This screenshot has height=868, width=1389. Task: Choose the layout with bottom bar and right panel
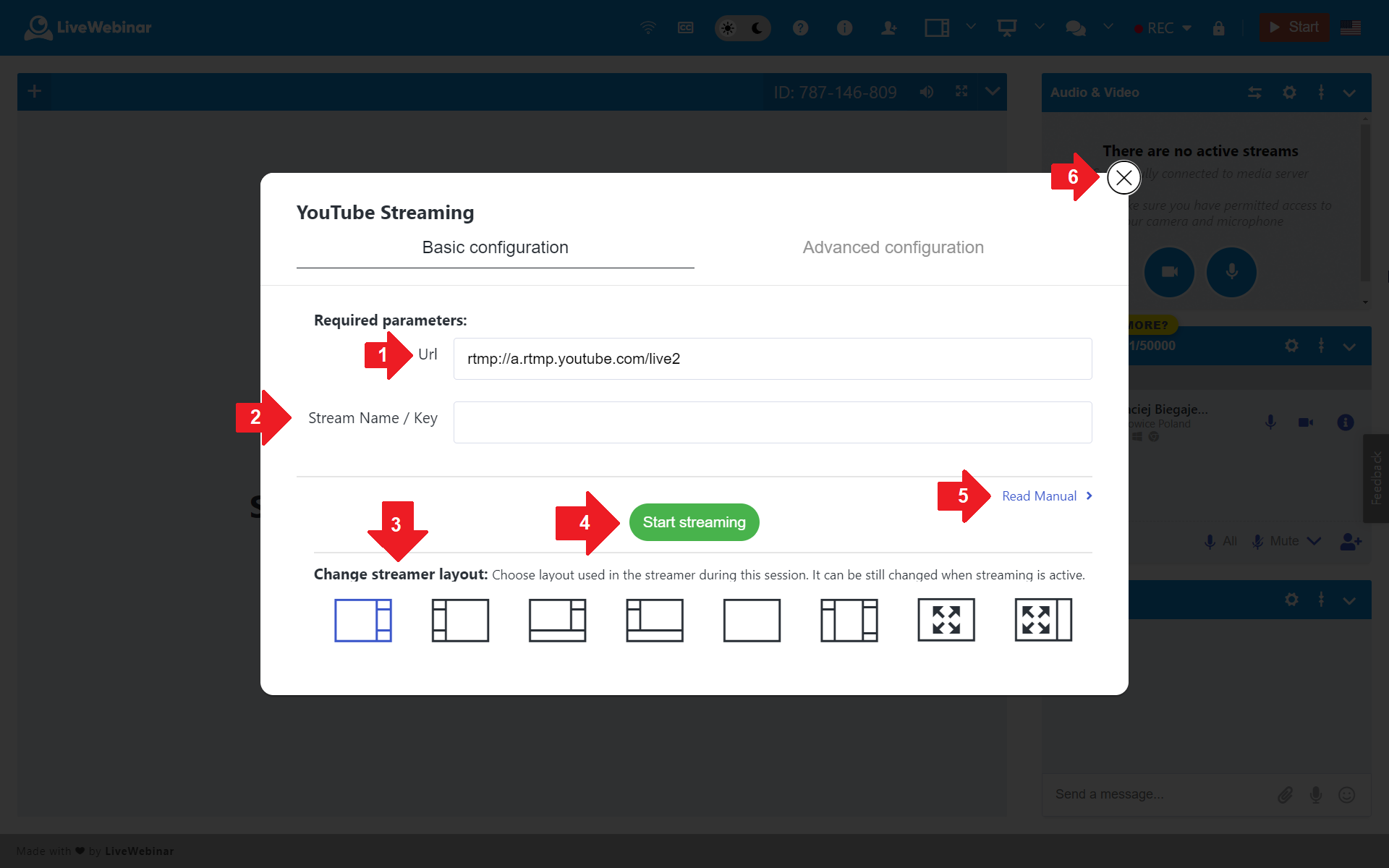pos(557,620)
